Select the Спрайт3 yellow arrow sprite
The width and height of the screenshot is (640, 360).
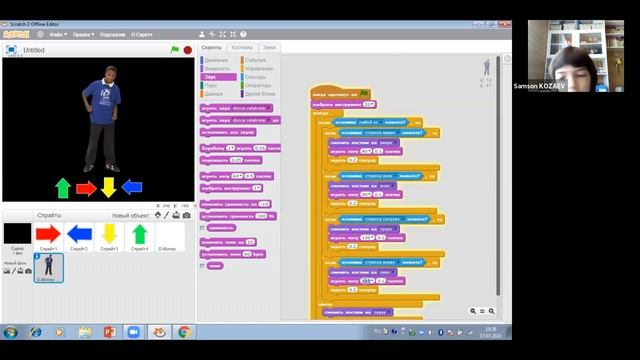(x=109, y=236)
